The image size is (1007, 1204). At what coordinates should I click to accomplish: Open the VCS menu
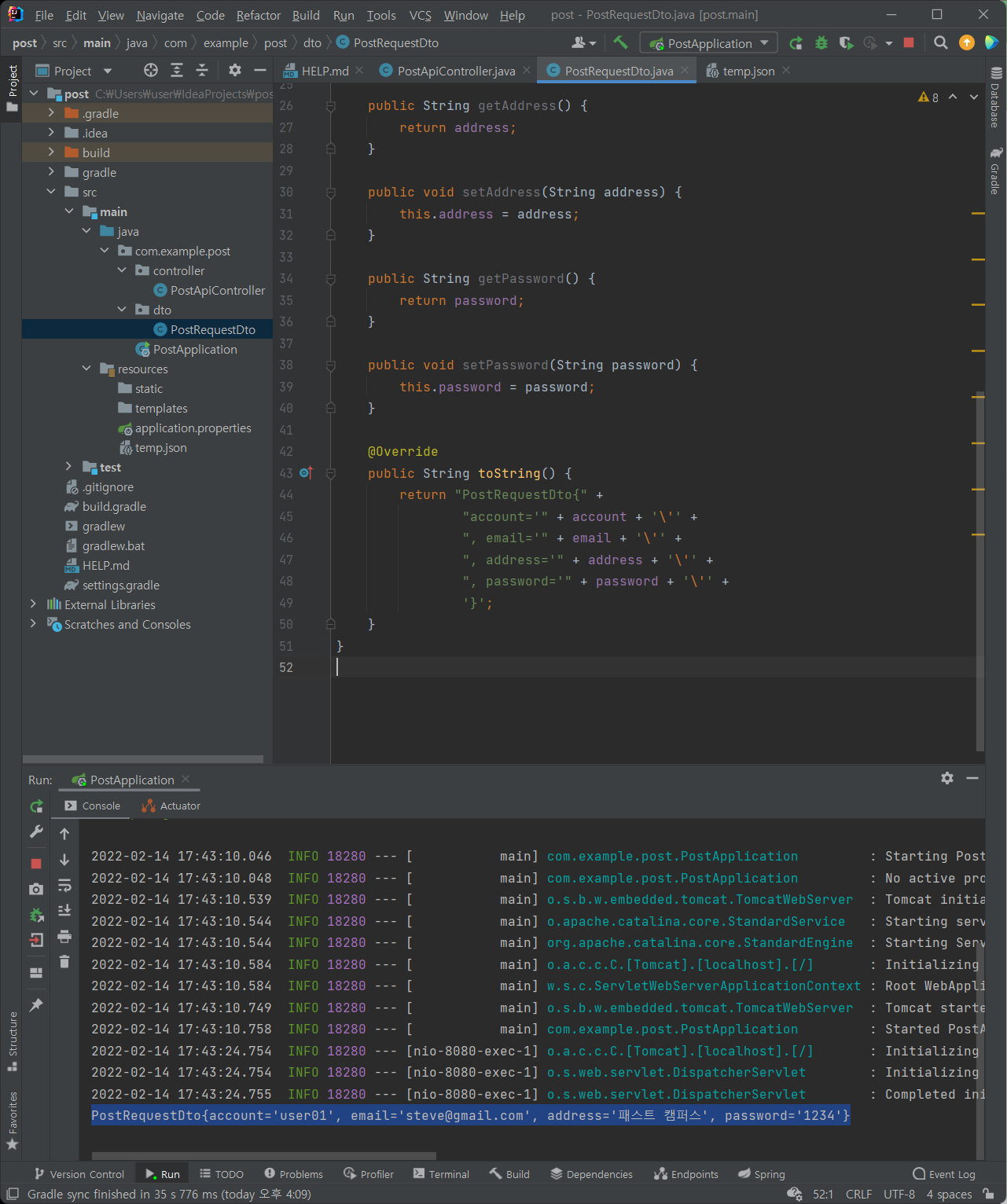[x=421, y=15]
